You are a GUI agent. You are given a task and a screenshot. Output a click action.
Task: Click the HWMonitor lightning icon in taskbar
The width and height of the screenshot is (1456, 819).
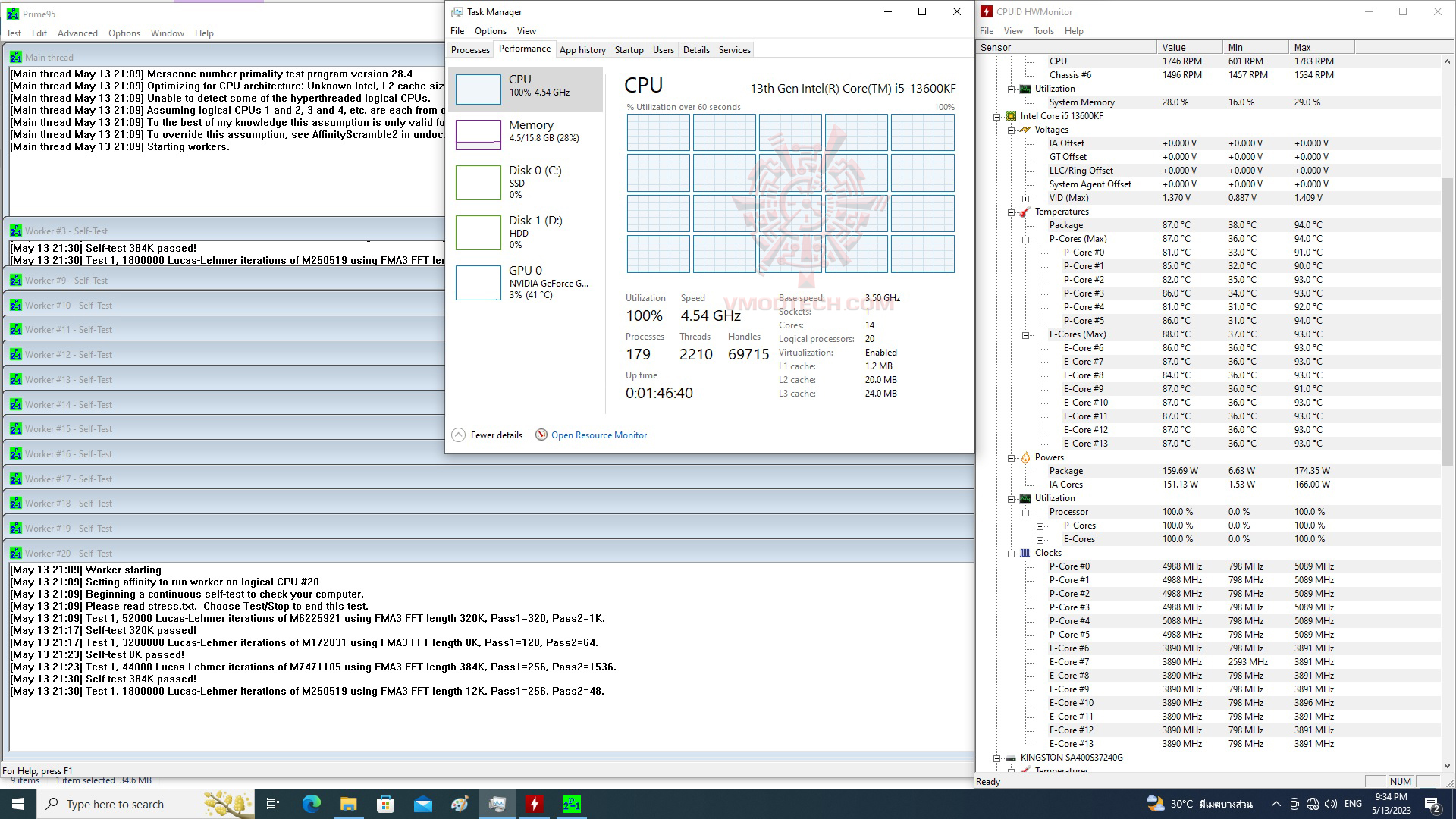(535, 804)
